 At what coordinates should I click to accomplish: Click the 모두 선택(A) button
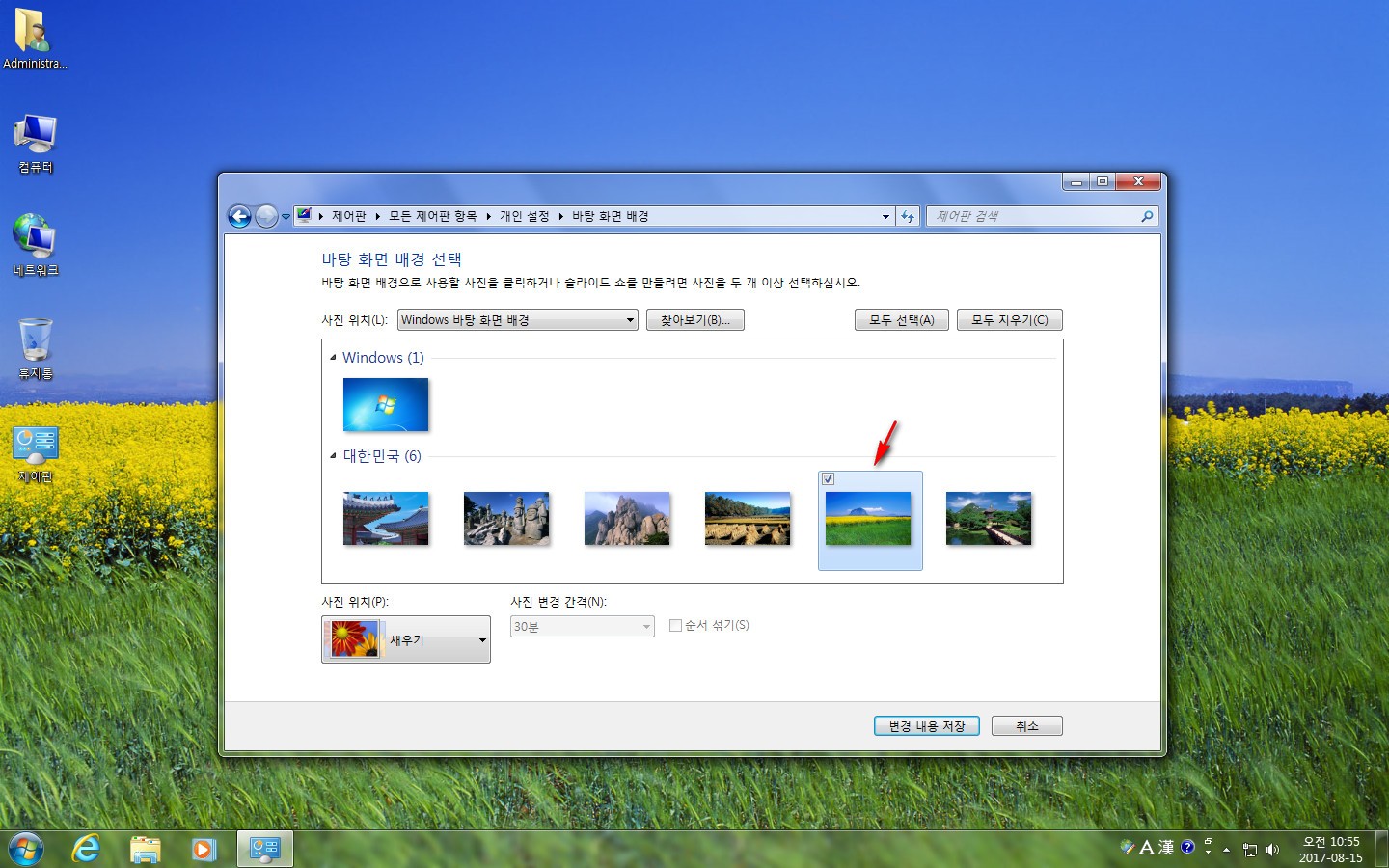click(x=902, y=320)
